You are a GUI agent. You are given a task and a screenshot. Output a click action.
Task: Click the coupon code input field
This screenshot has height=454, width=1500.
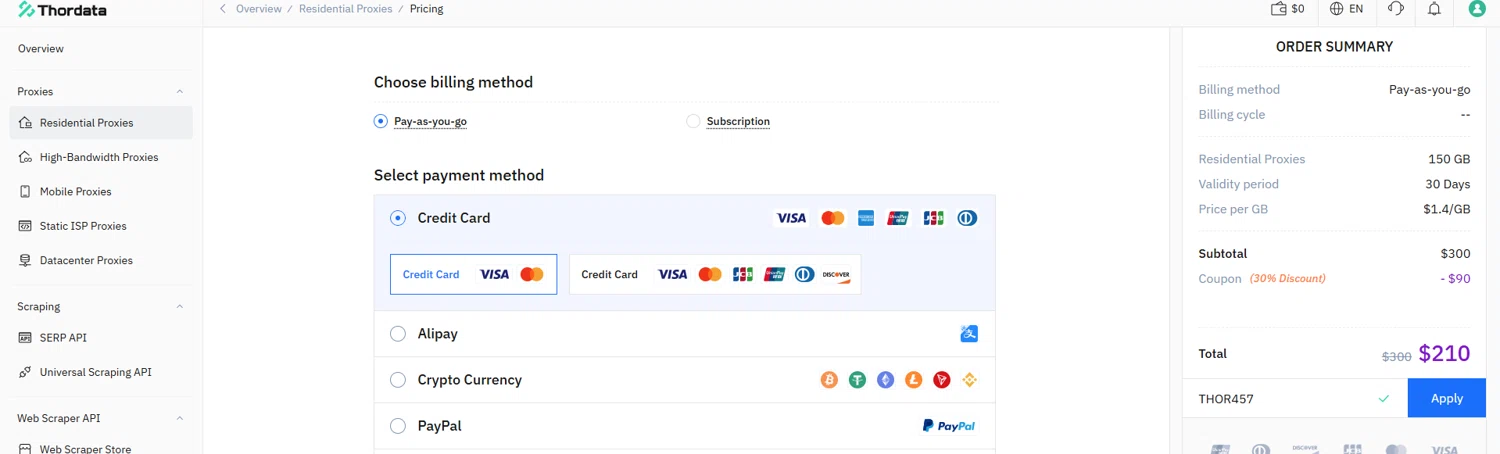pyautogui.click(x=1280, y=399)
